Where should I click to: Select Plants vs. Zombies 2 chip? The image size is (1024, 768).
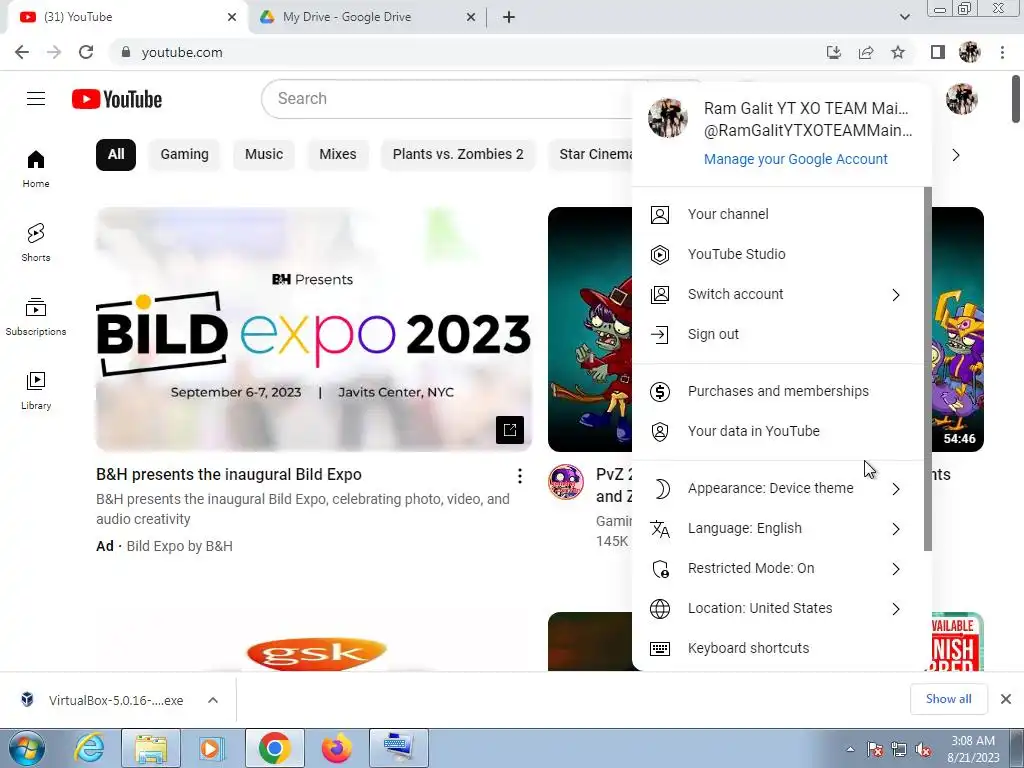click(x=458, y=155)
